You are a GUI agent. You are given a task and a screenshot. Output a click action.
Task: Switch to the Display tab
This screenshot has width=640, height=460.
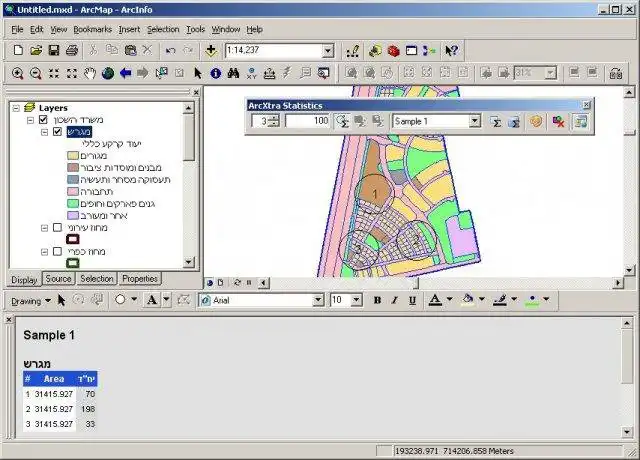pyautogui.click(x=24, y=280)
